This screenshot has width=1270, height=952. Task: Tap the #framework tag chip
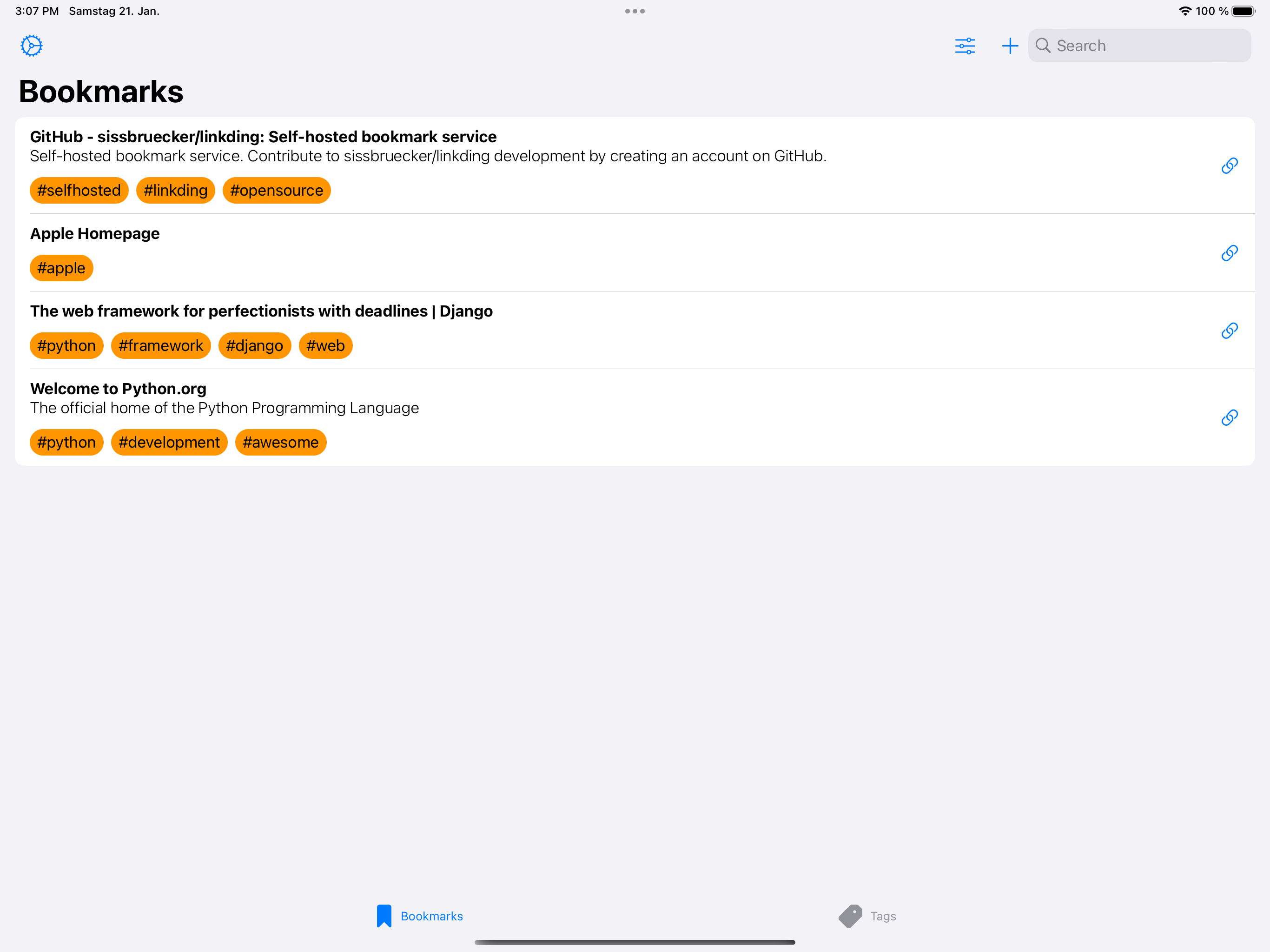(161, 346)
